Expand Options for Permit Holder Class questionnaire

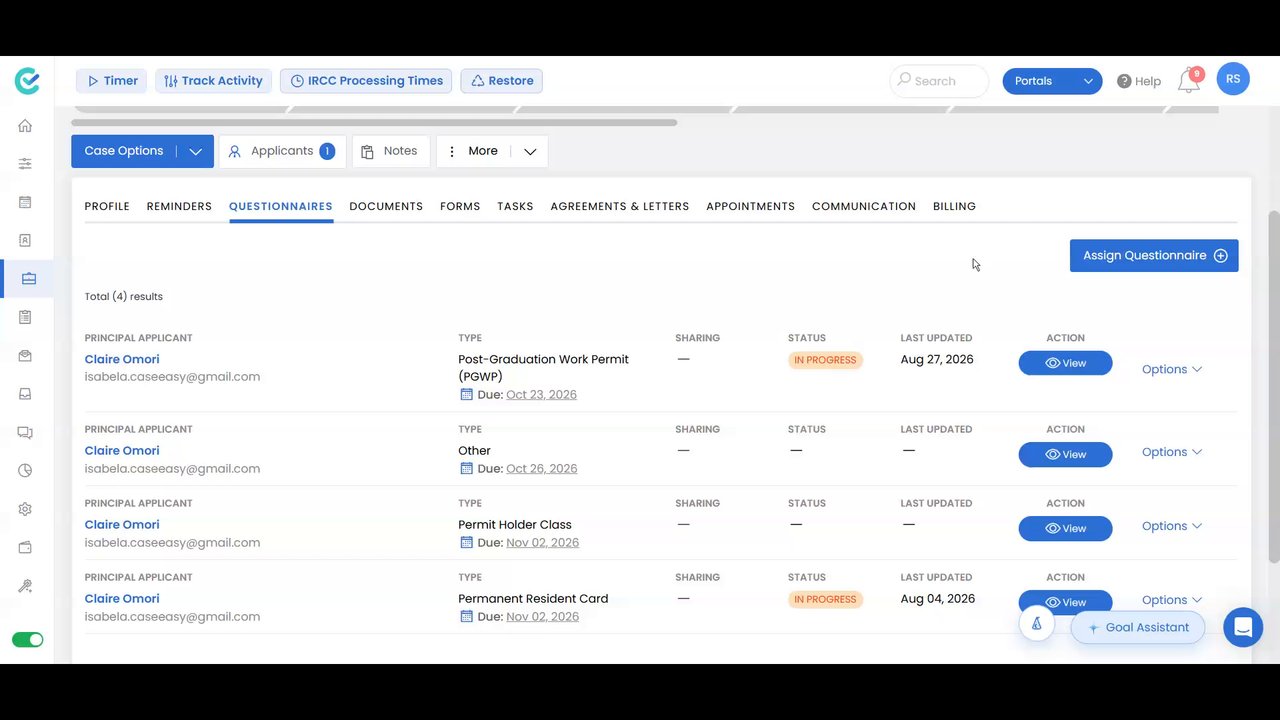click(x=1172, y=526)
